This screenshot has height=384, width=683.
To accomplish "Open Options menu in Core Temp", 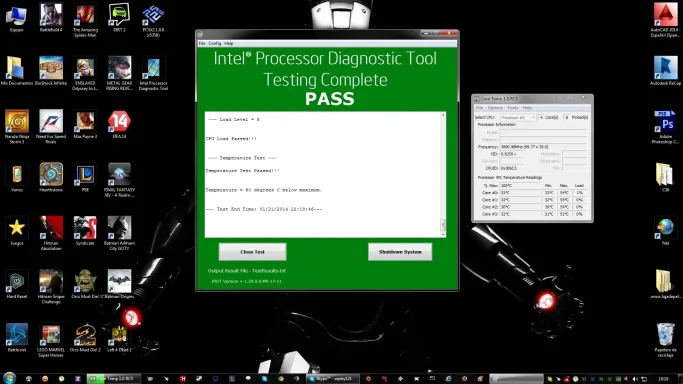I will [495, 108].
